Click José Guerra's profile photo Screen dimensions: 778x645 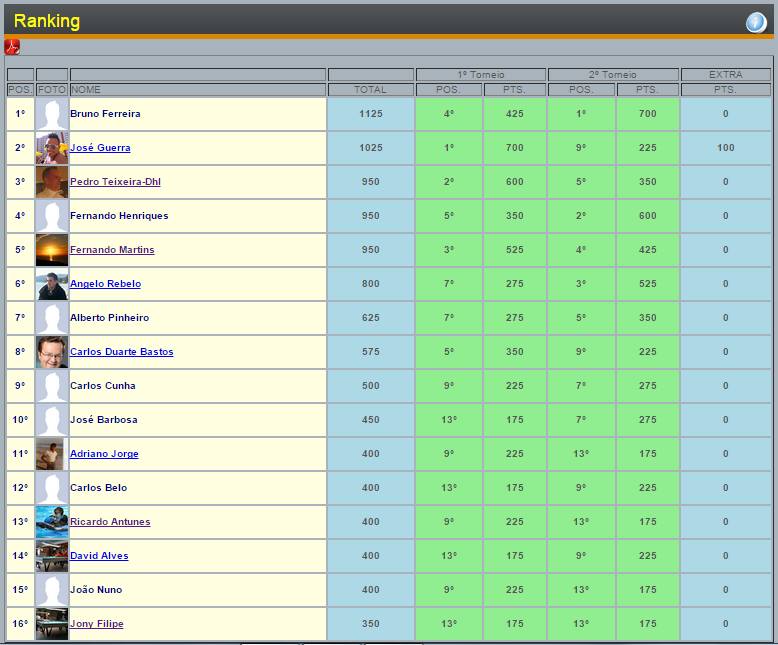[x=52, y=148]
